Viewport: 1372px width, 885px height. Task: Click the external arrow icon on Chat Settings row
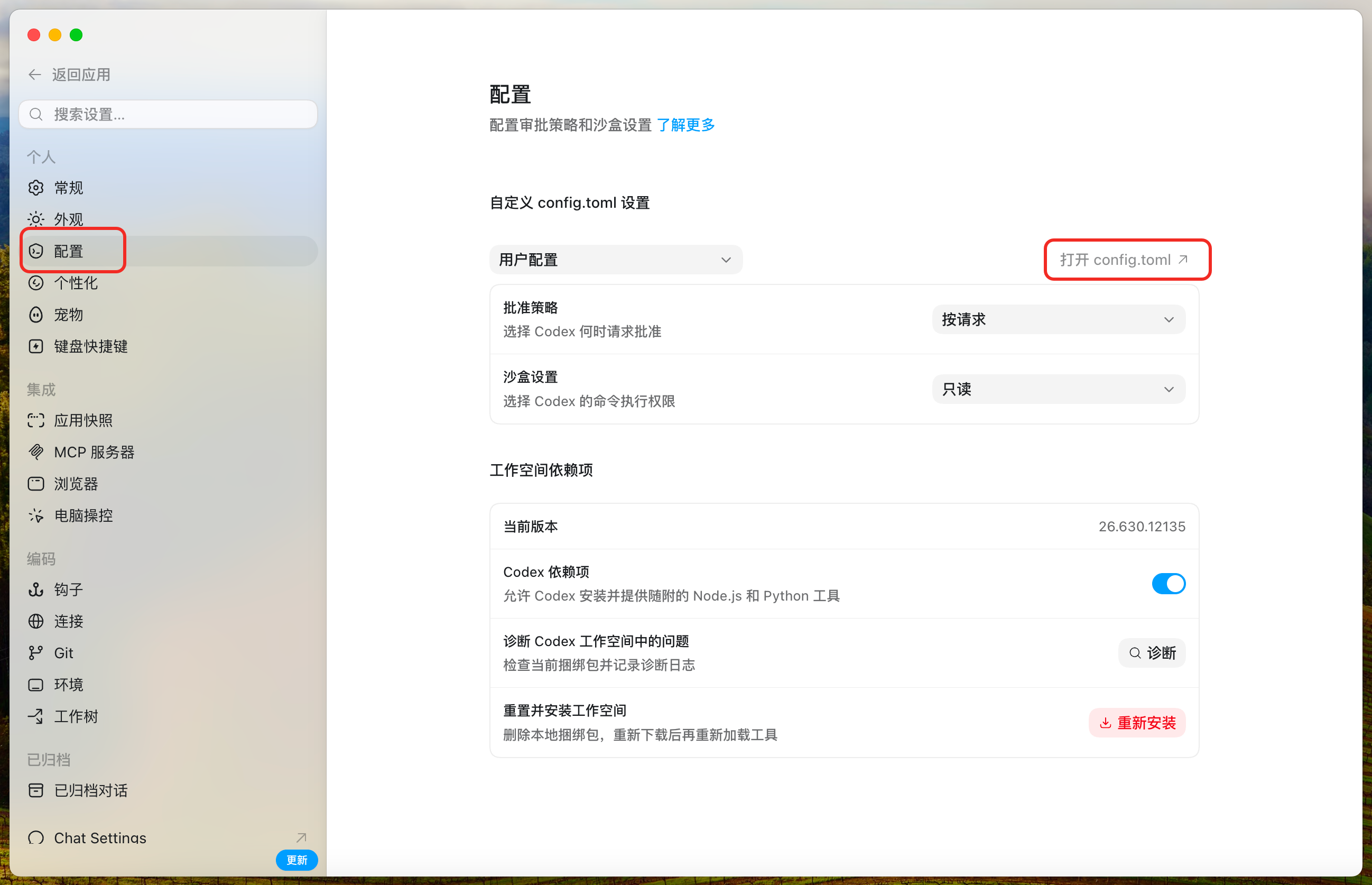click(x=301, y=838)
